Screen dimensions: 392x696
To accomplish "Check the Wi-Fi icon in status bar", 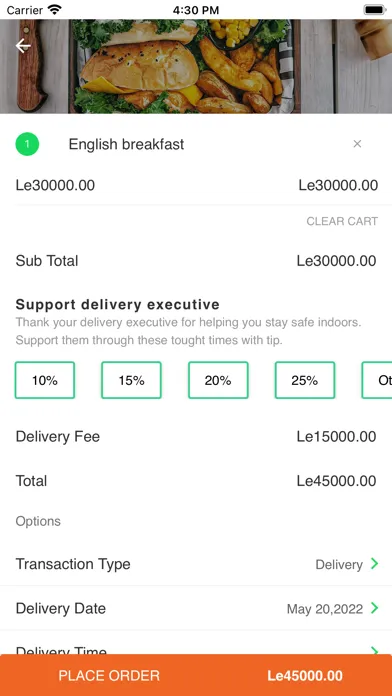I will click(x=55, y=10).
